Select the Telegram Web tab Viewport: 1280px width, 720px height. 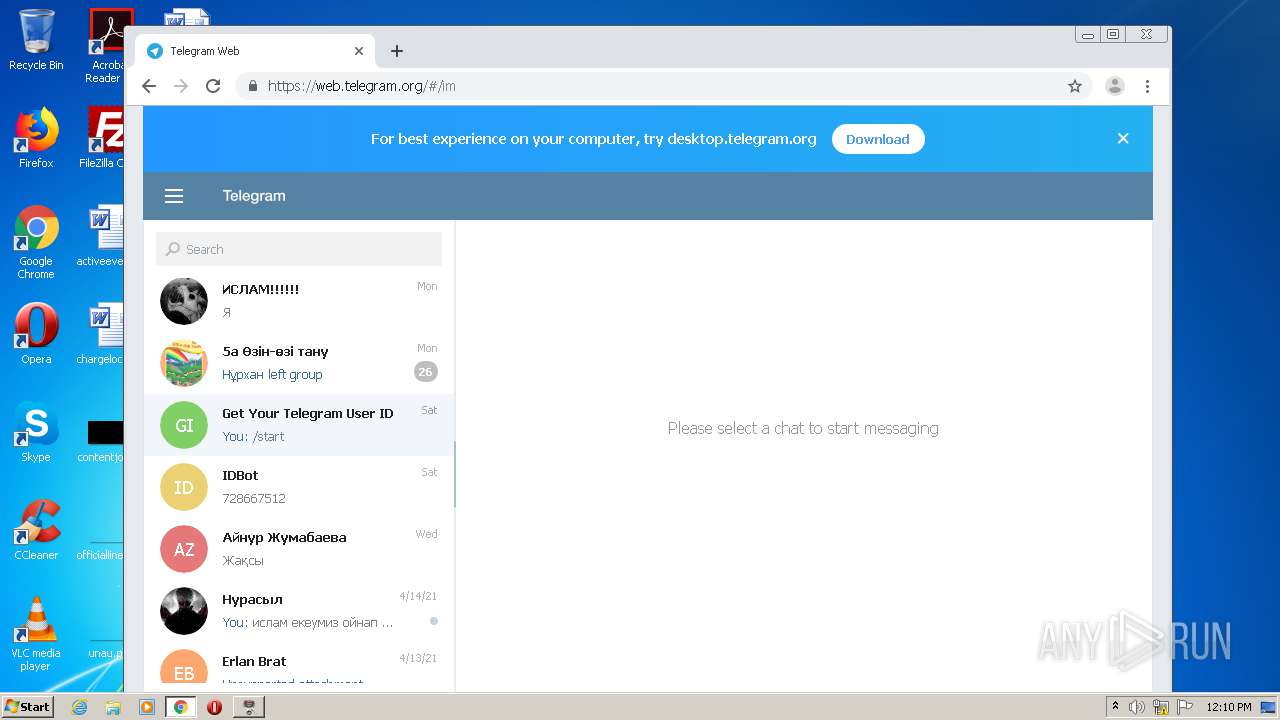[x=255, y=51]
